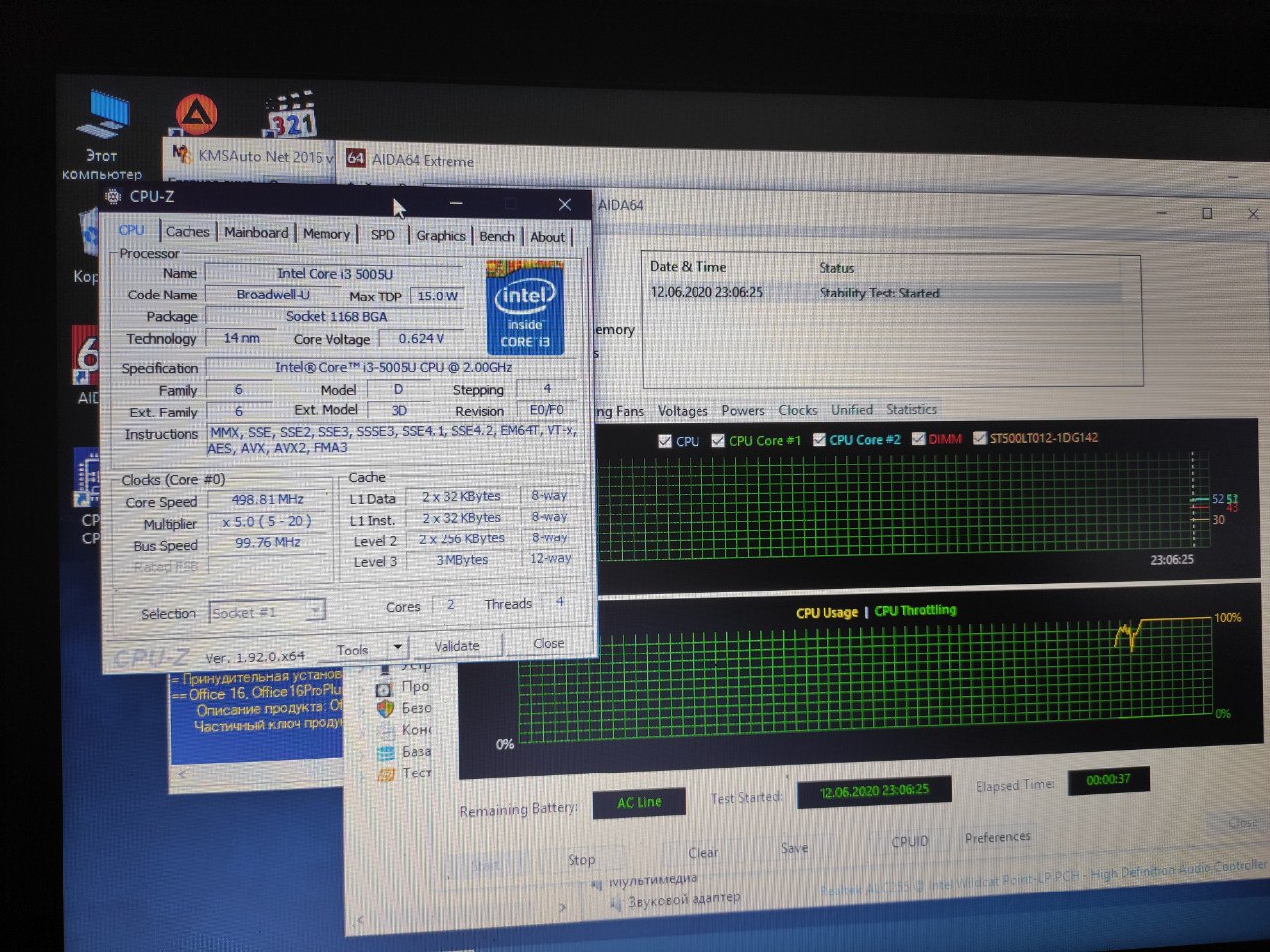Open the Socket #1 selection dropdown

267,613
